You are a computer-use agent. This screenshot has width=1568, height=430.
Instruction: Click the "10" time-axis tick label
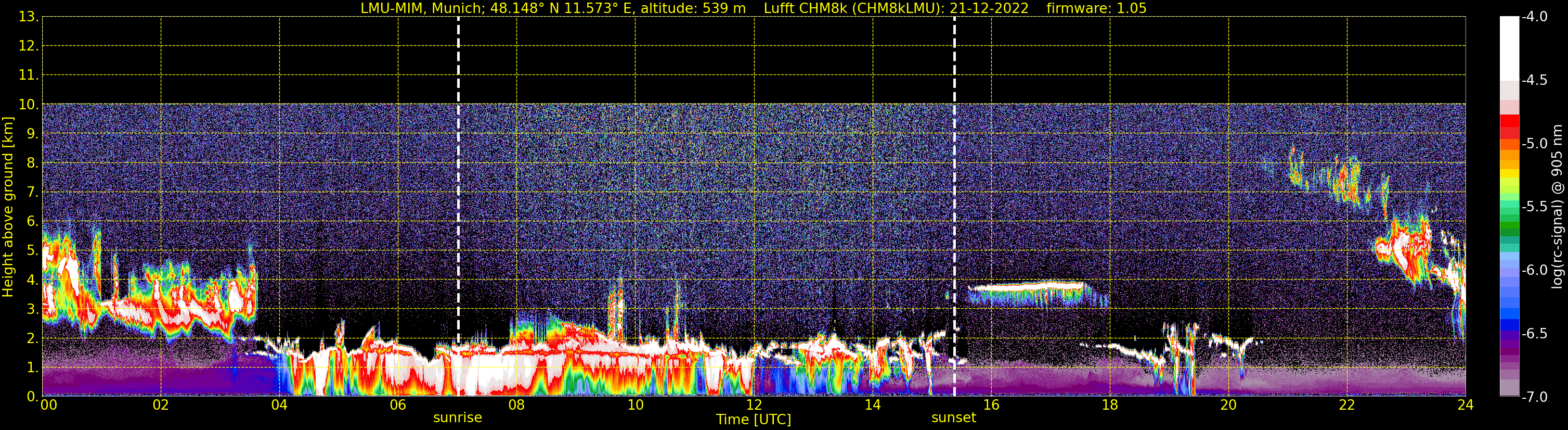(x=636, y=405)
